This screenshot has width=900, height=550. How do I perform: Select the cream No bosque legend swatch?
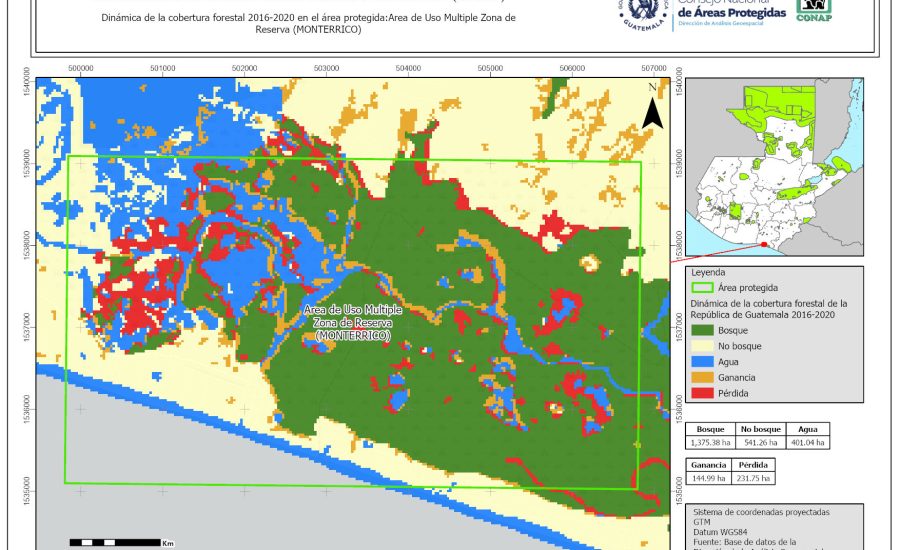click(x=702, y=346)
